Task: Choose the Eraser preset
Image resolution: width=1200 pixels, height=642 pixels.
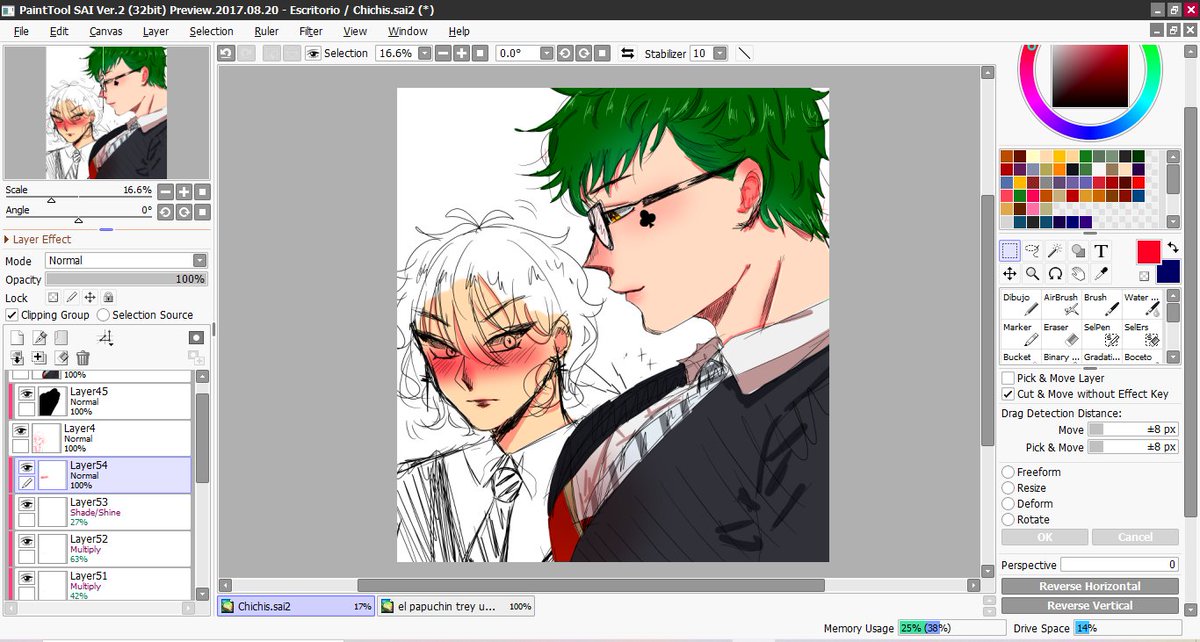Action: click(1061, 335)
